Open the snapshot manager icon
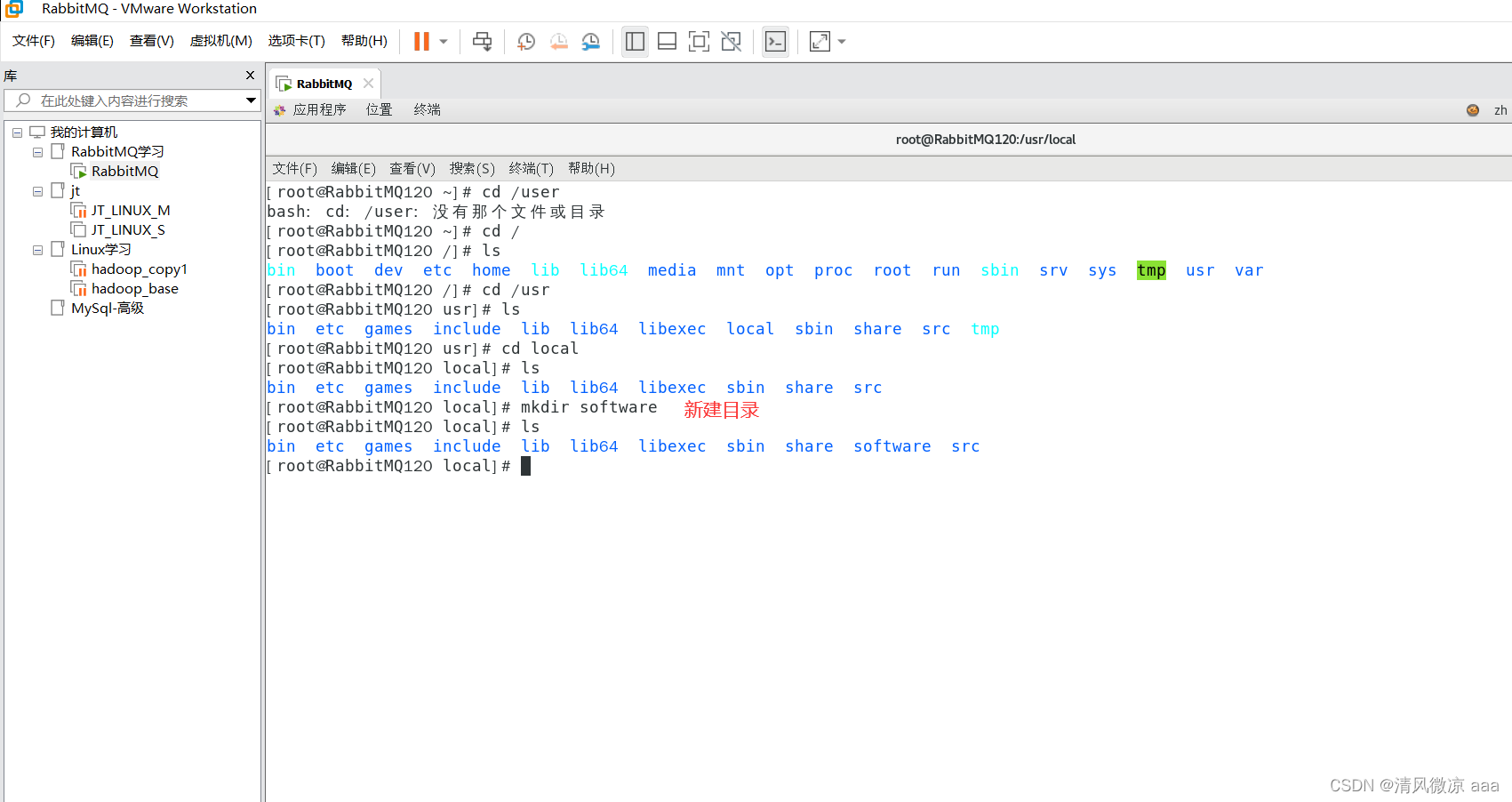This screenshot has width=1512, height=802. click(x=591, y=42)
